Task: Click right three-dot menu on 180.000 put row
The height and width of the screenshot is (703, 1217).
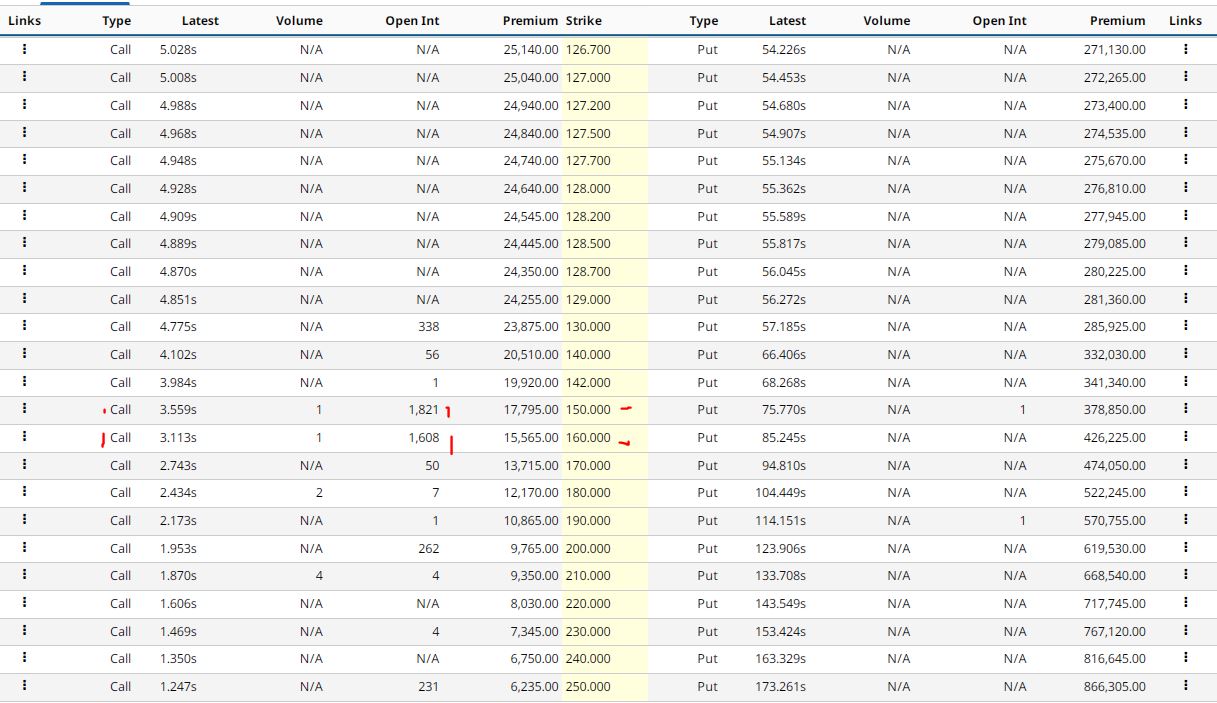Action: (x=1185, y=492)
